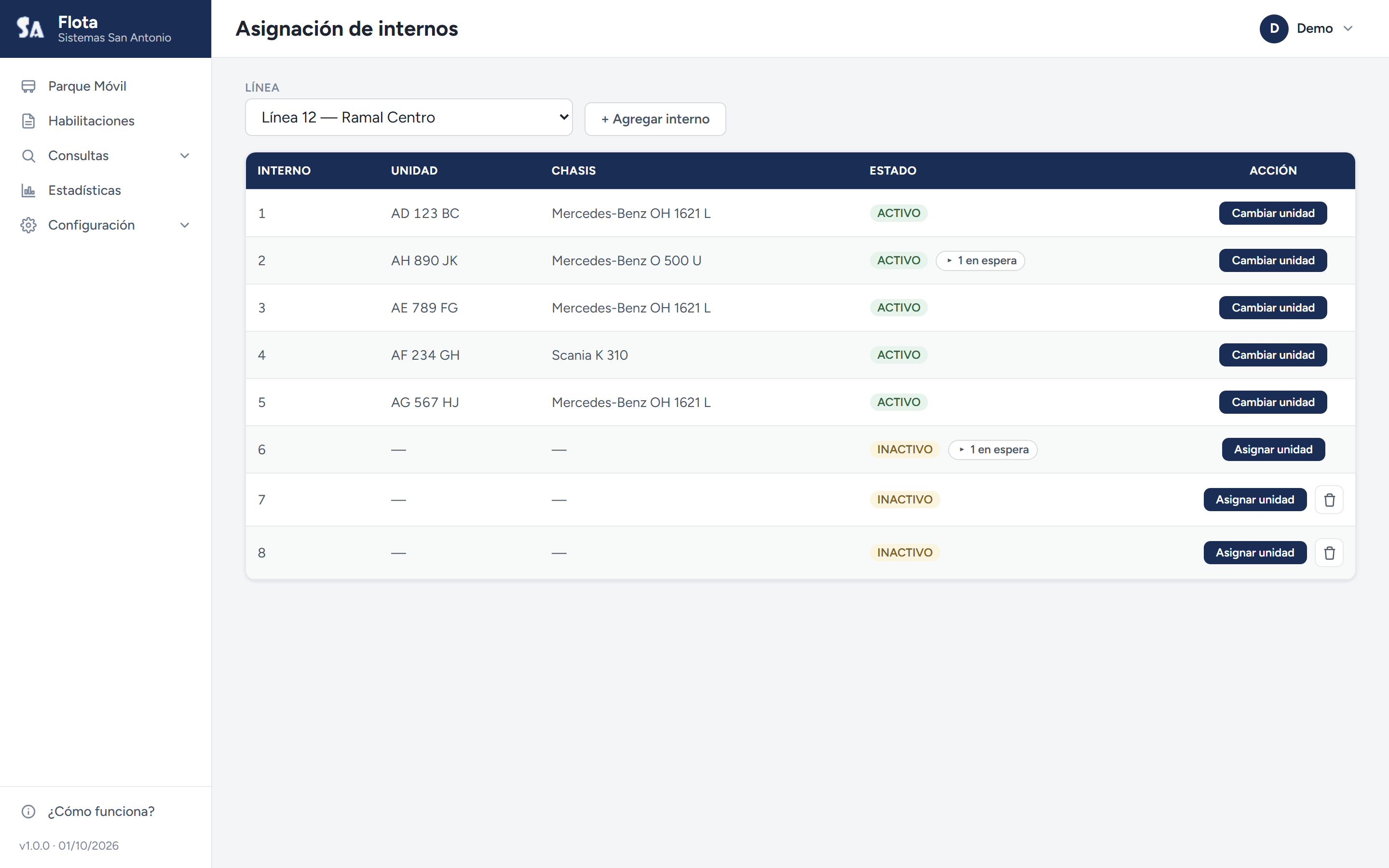Open the Línea selection dropdown
Image resolution: width=1389 pixels, height=868 pixels.
pyautogui.click(x=409, y=117)
